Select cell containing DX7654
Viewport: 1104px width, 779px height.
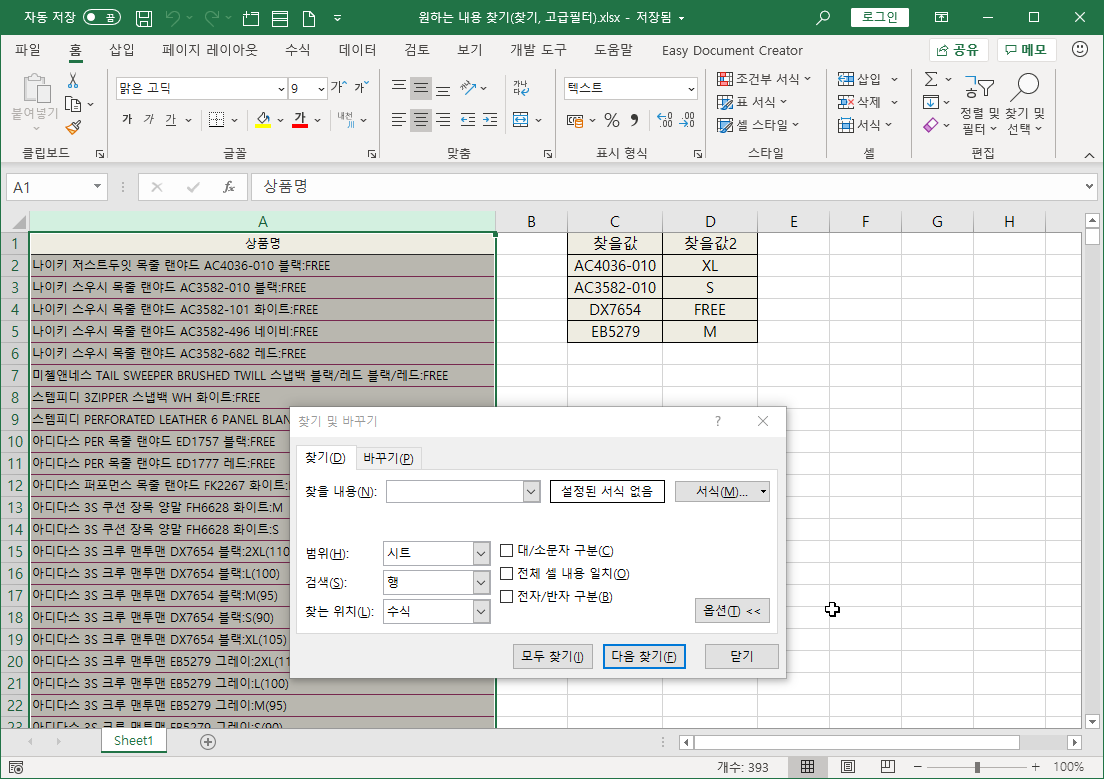615,310
